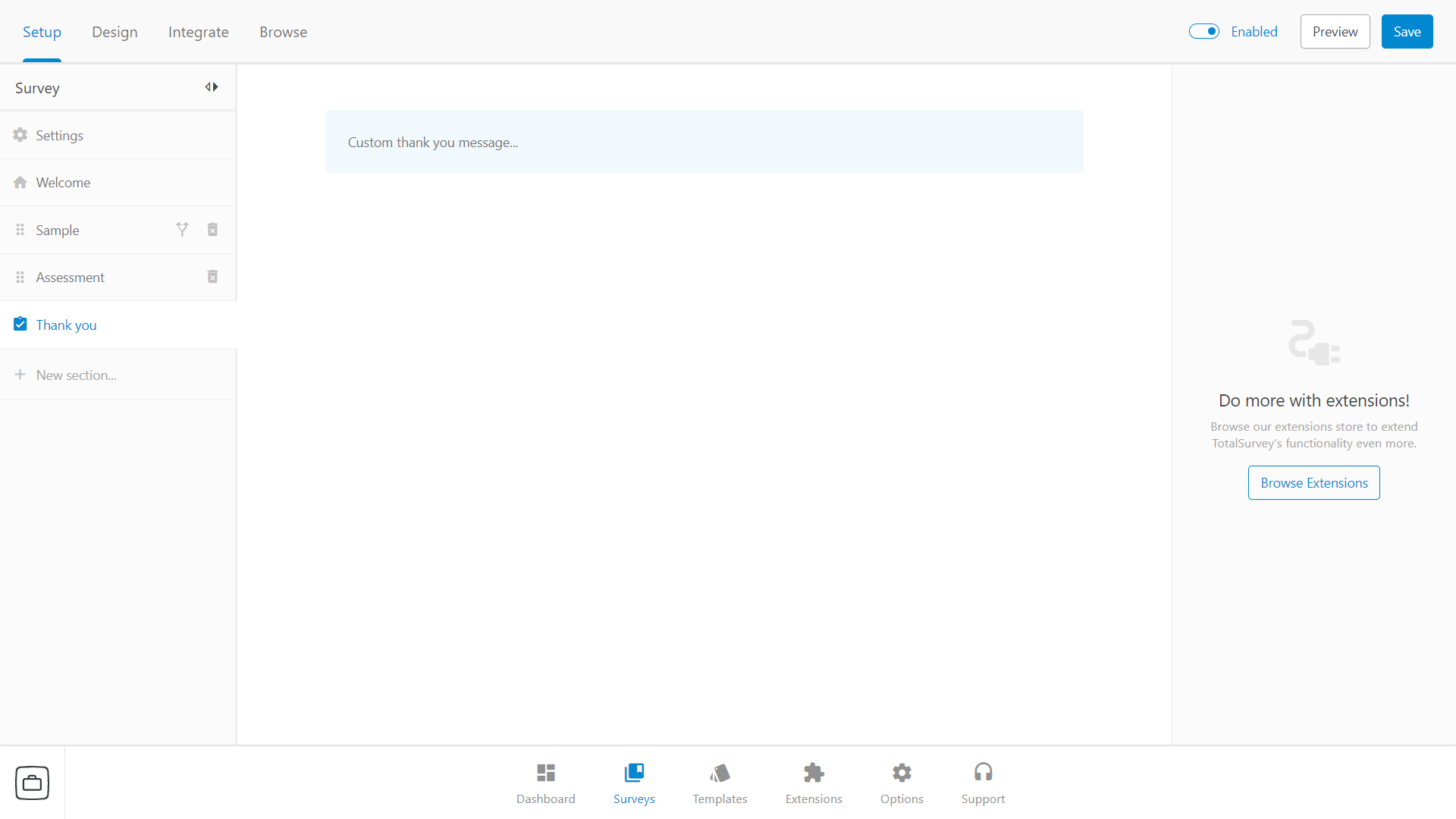This screenshot has height=819, width=1456.
Task: Select the Settings section label
Action: tap(59, 136)
